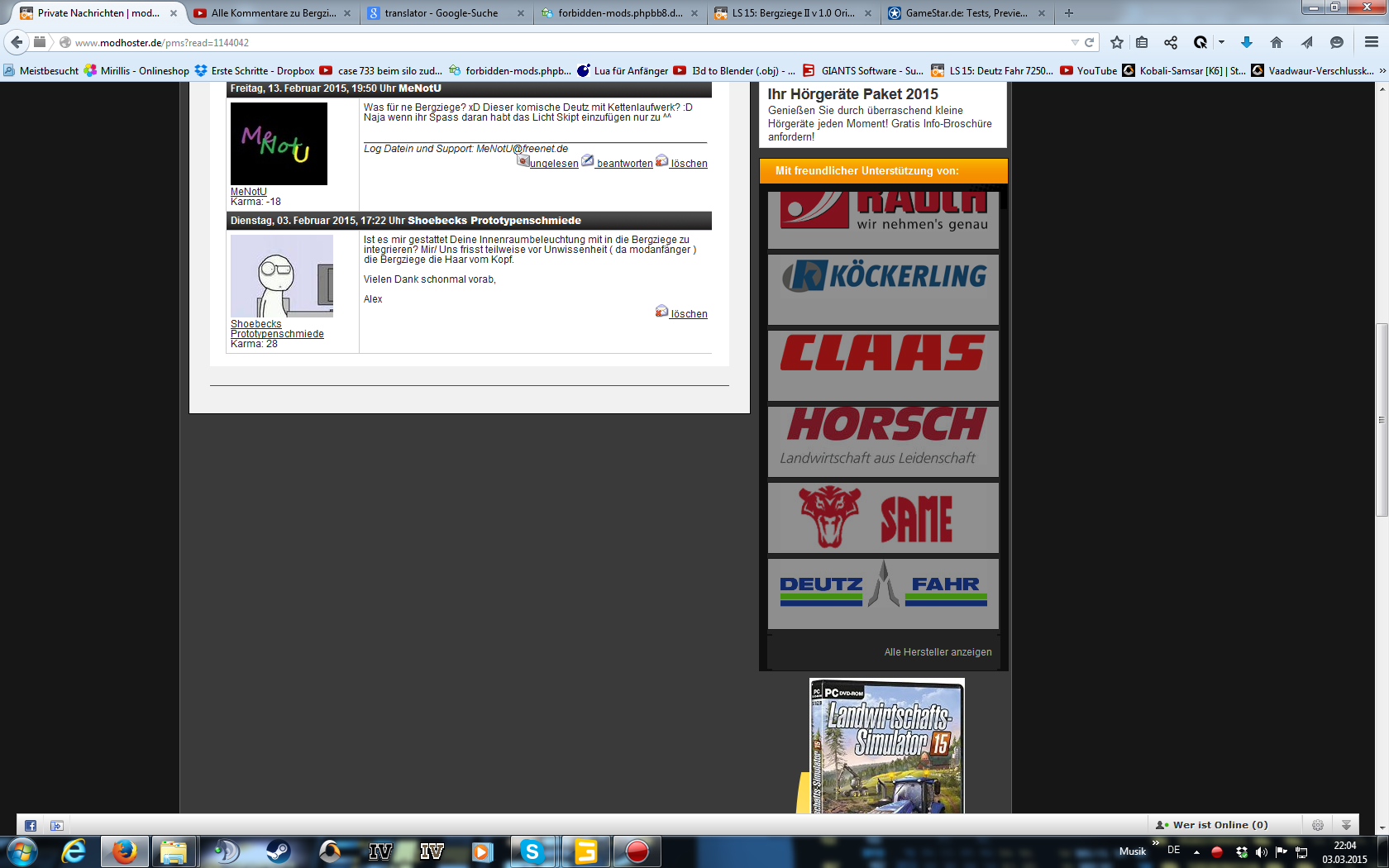Click the paper plane send icon
This screenshot has width=1389, height=868.
tap(1306, 42)
